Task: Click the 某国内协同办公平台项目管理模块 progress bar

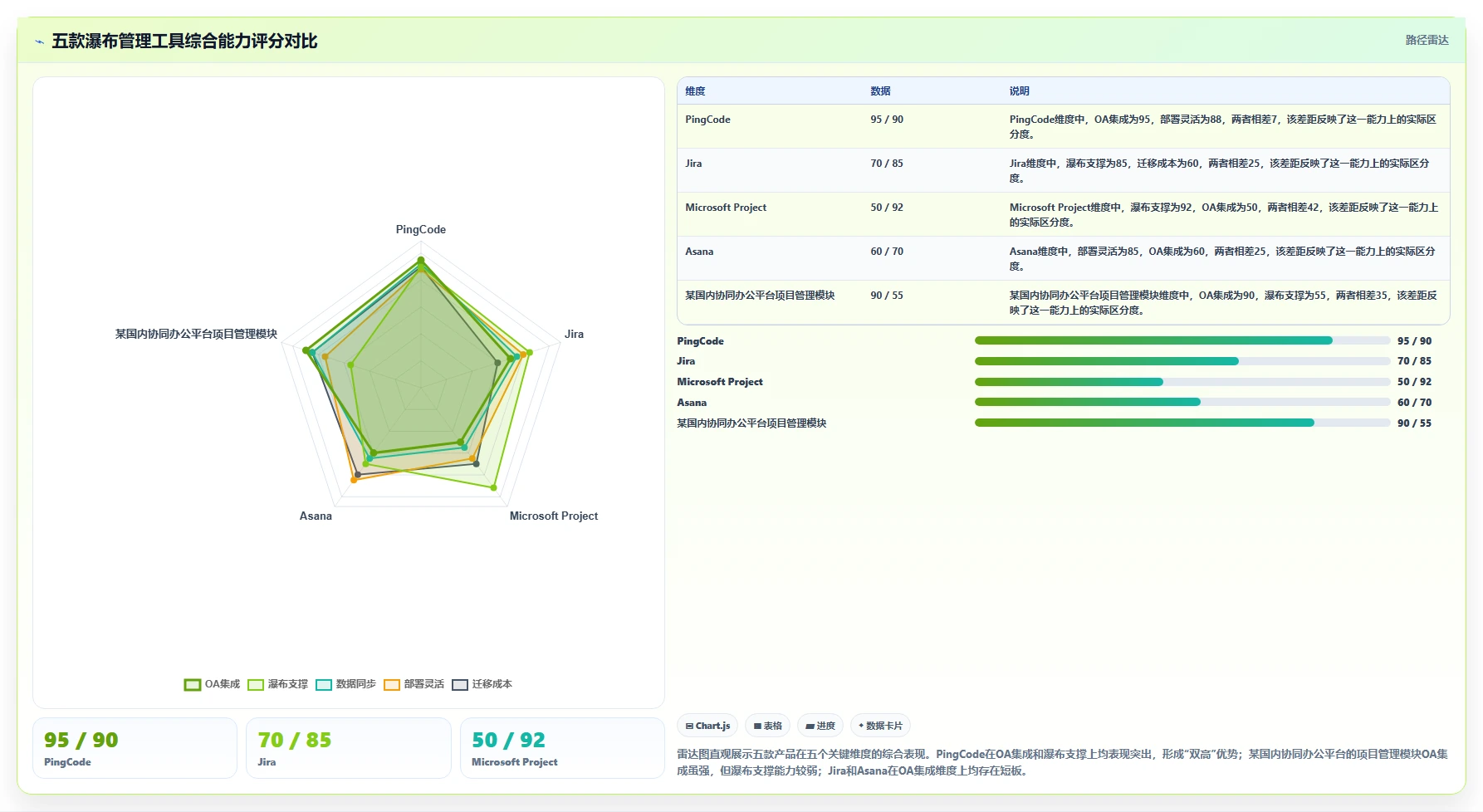Action: (x=1182, y=423)
